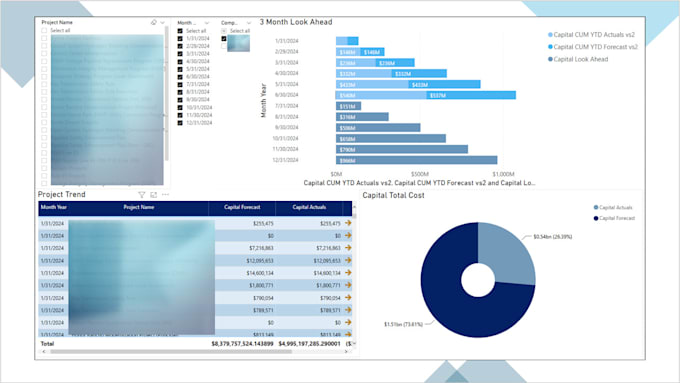The height and width of the screenshot is (383, 680).
Task: Uncheck 6/30/2024 in Month slicer
Action: [180, 77]
